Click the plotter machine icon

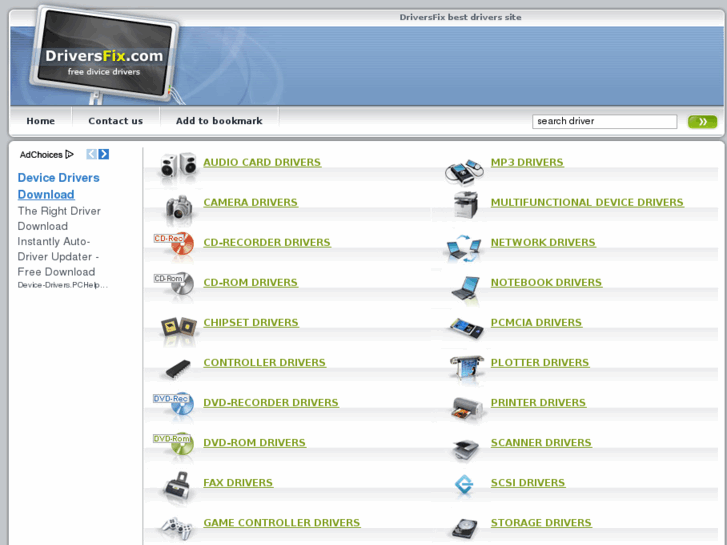pyautogui.click(x=467, y=367)
